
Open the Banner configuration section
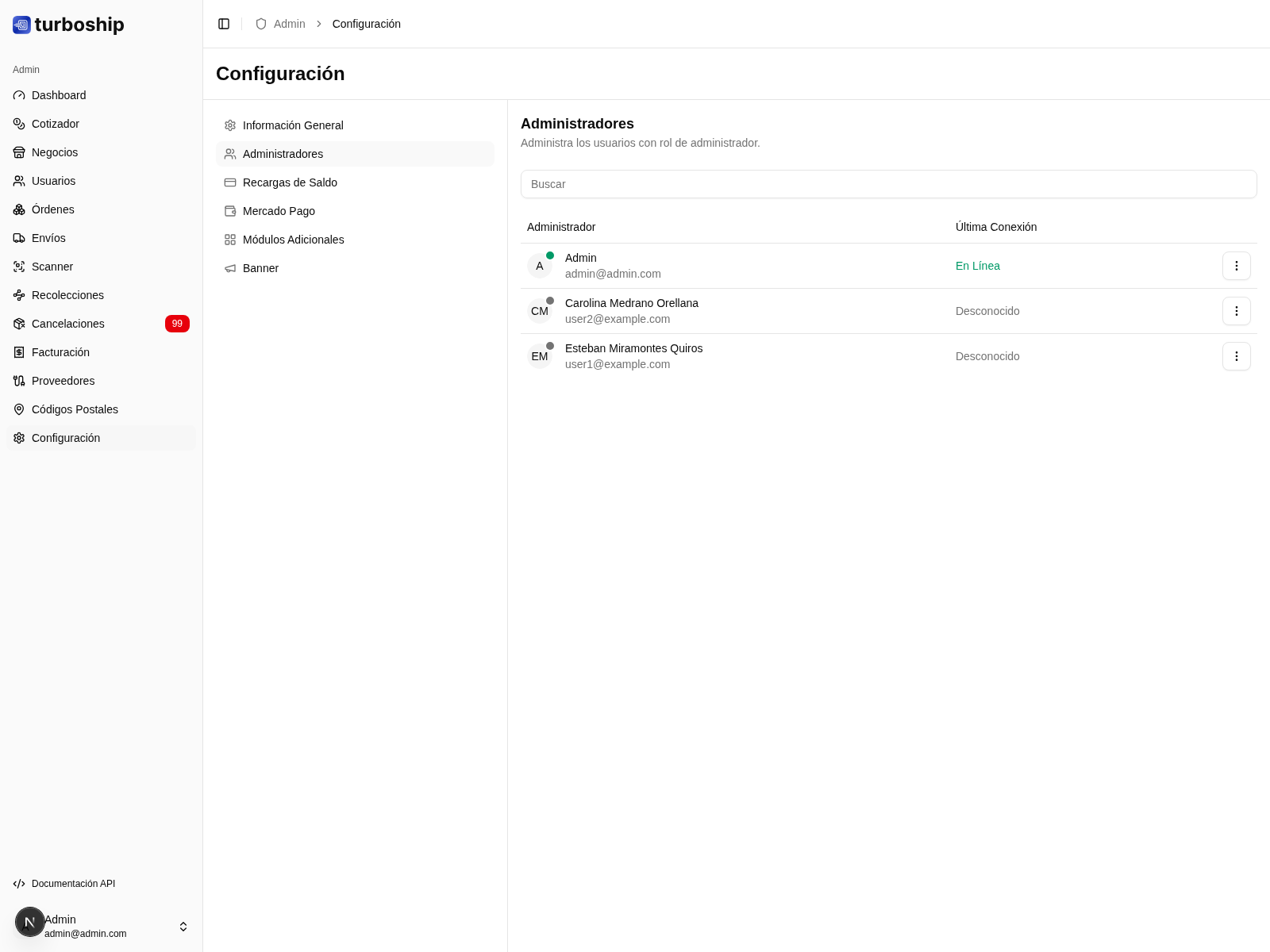pos(260,268)
